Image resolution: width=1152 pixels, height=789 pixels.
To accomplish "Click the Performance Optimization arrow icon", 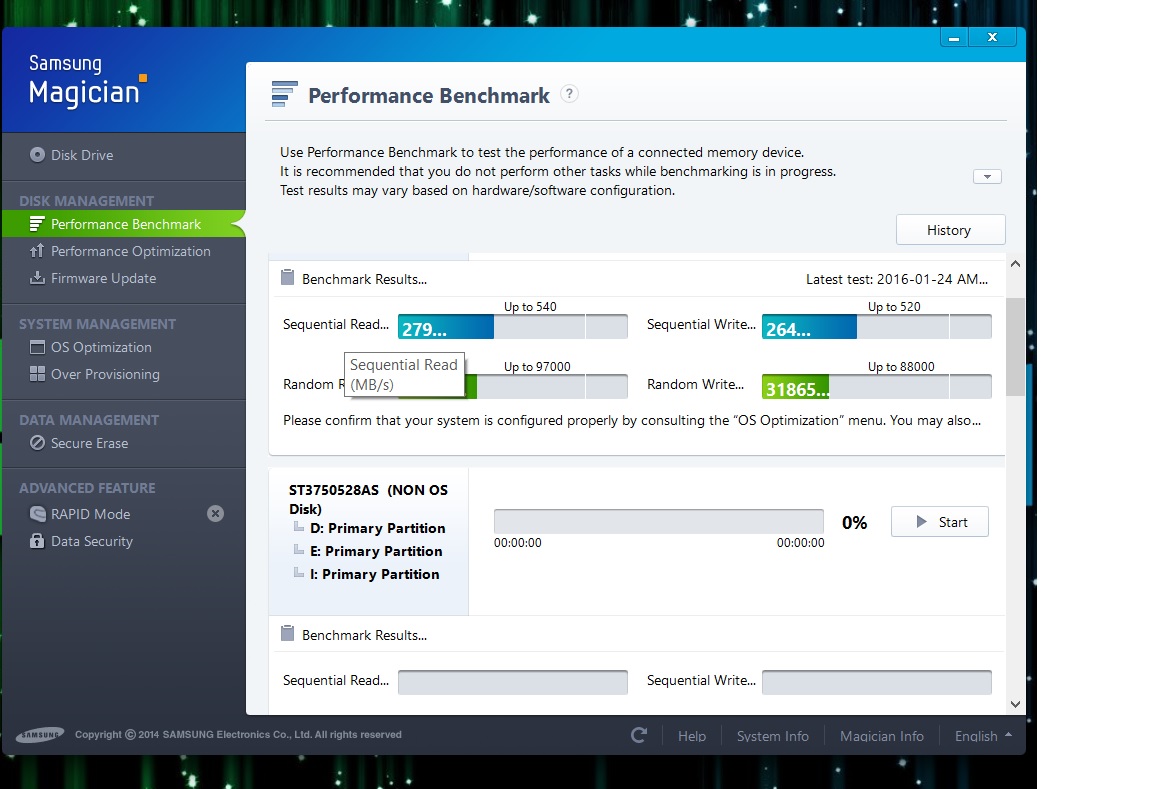I will (37, 251).
